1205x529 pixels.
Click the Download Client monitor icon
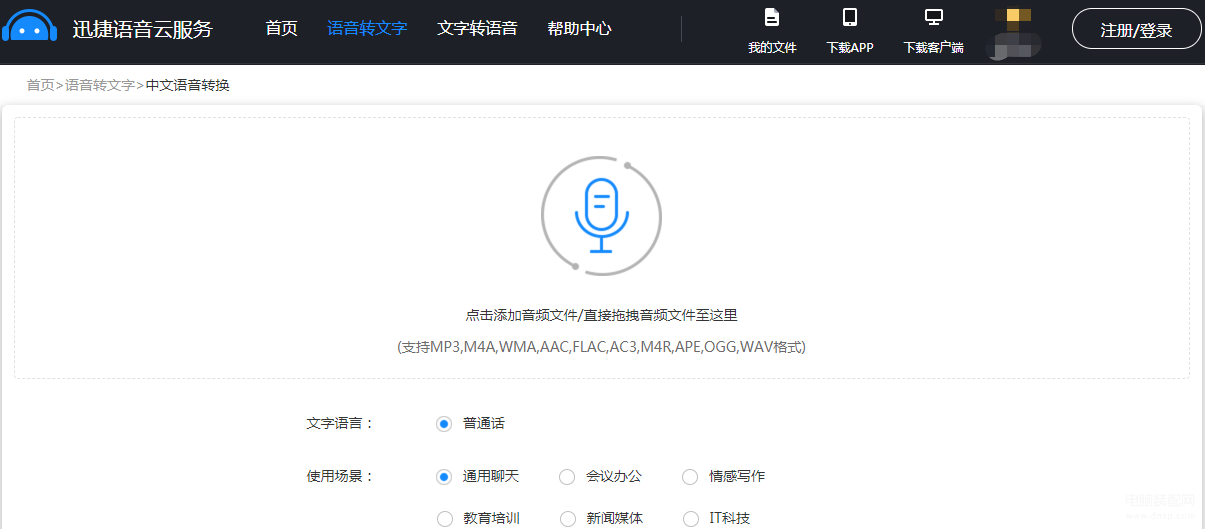[x=933, y=18]
